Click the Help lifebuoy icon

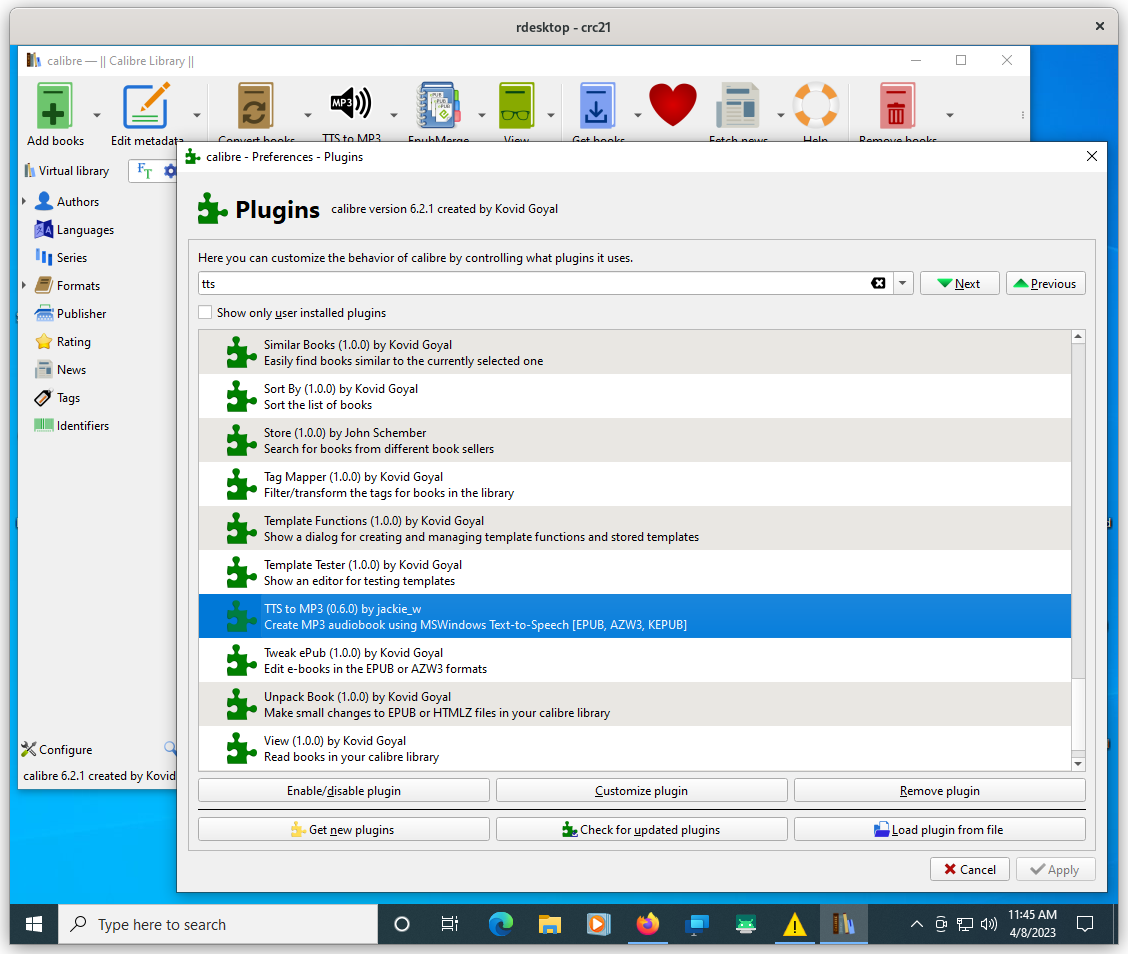click(815, 106)
